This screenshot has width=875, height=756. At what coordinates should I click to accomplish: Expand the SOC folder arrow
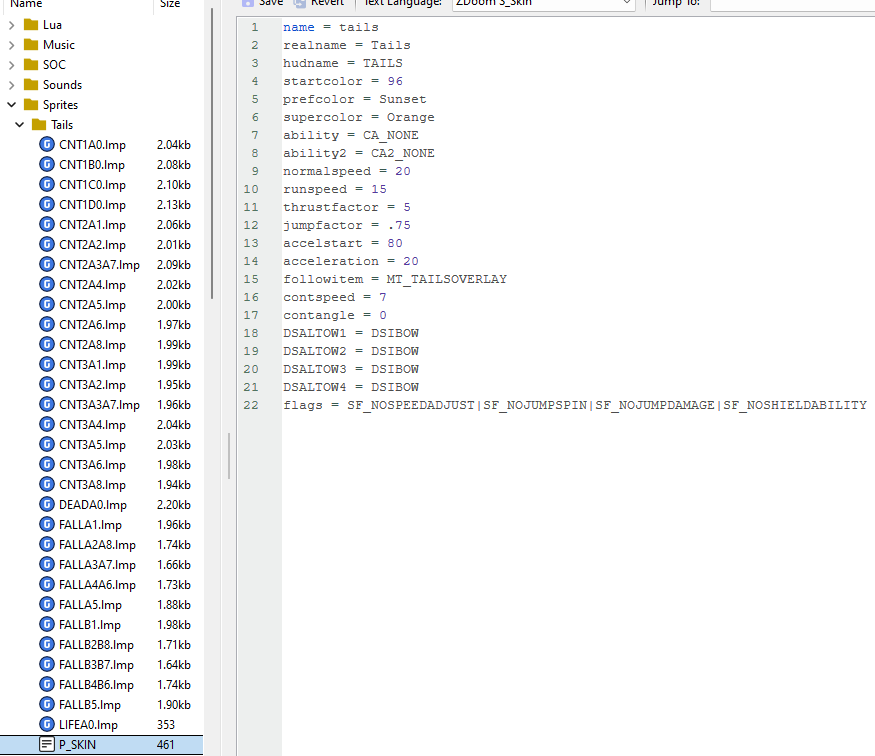tap(11, 65)
